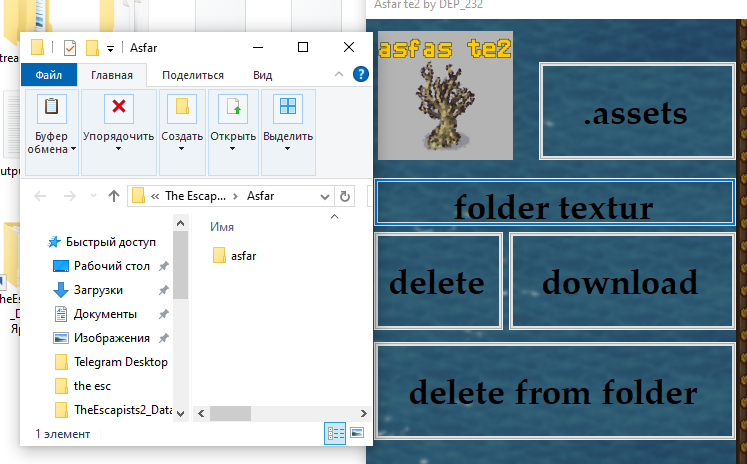The height and width of the screenshot is (464, 747).
Task: Open the 'the esc' folder in navigation pane
Action: [x=92, y=386]
